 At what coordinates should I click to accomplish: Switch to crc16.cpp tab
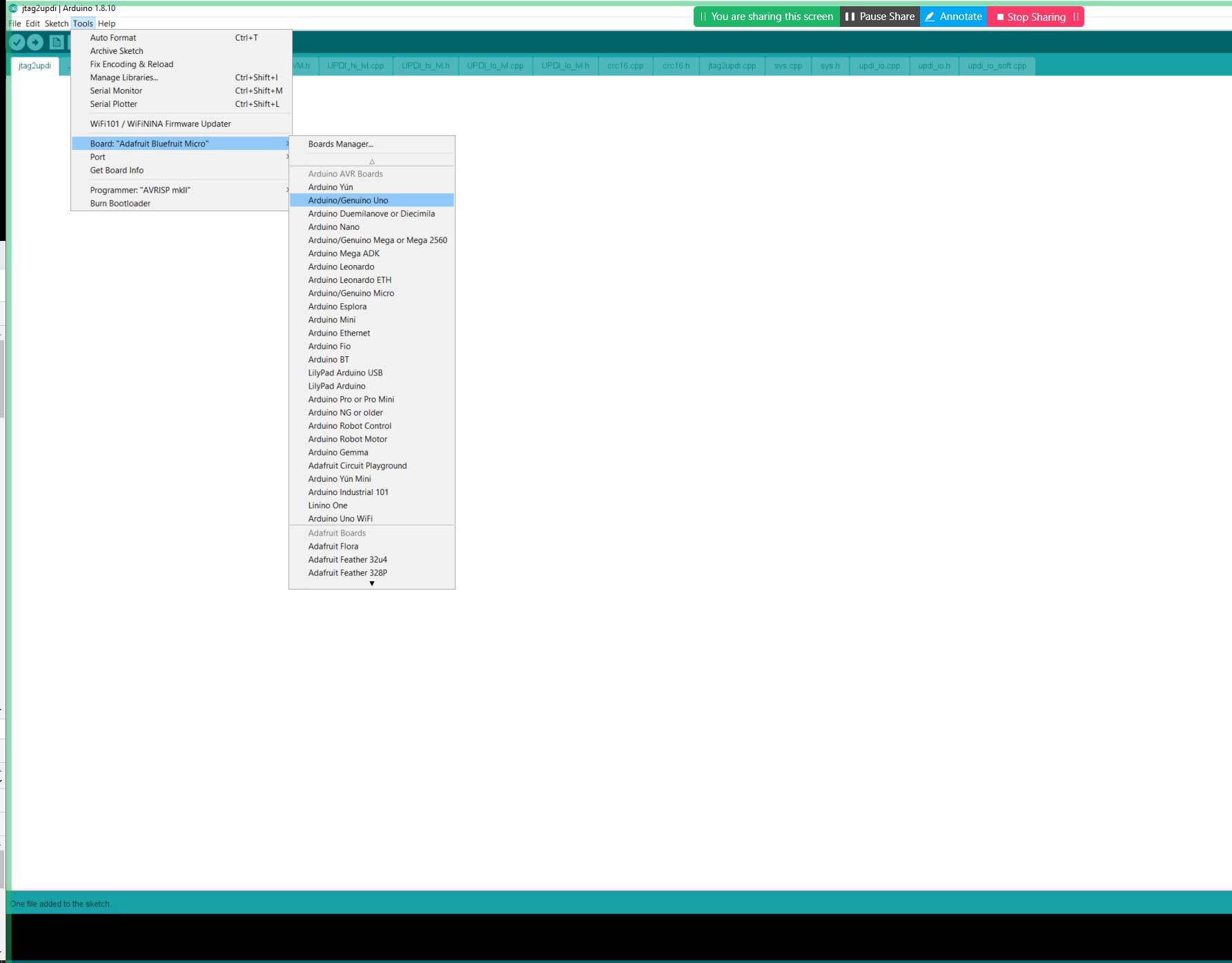[x=625, y=66]
